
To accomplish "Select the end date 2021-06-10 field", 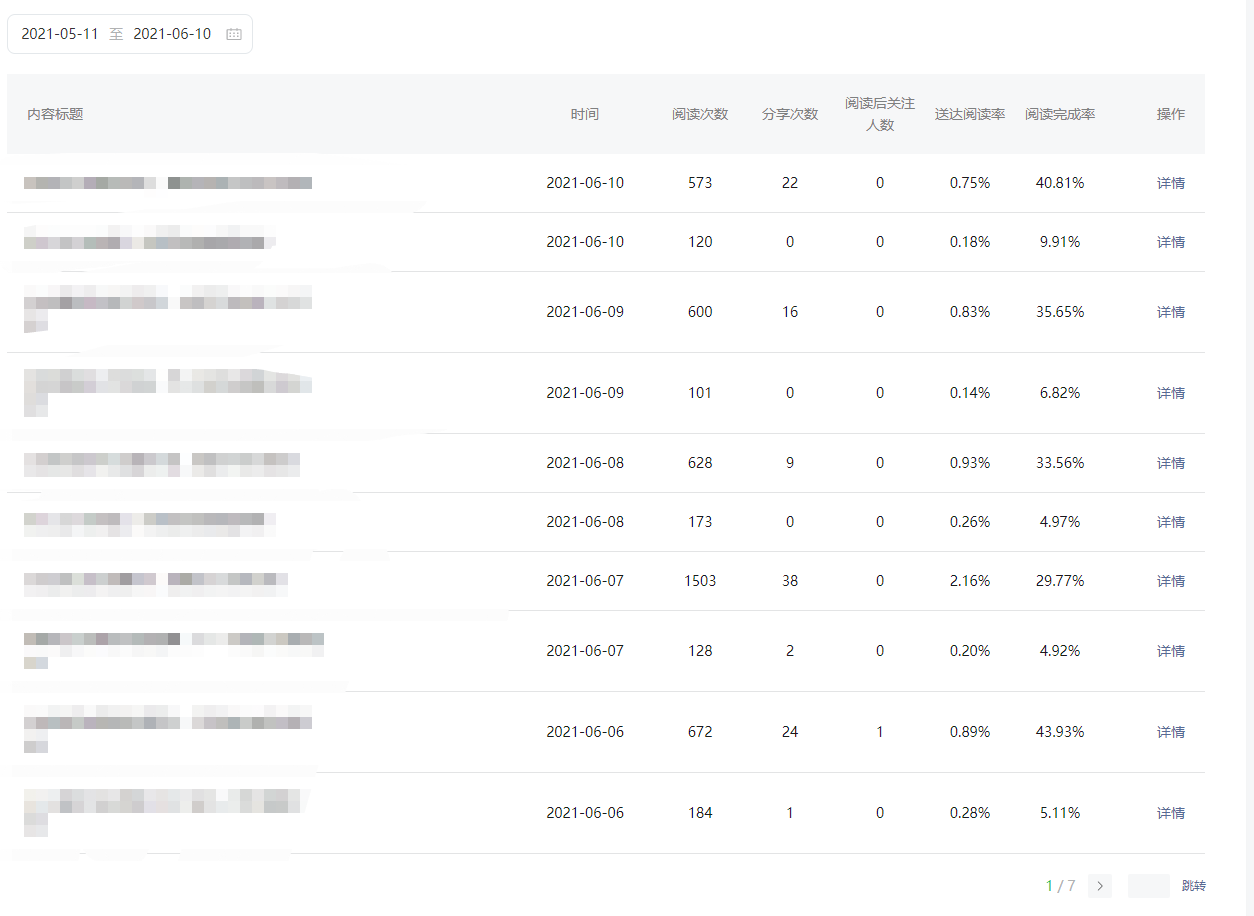I will [172, 34].
